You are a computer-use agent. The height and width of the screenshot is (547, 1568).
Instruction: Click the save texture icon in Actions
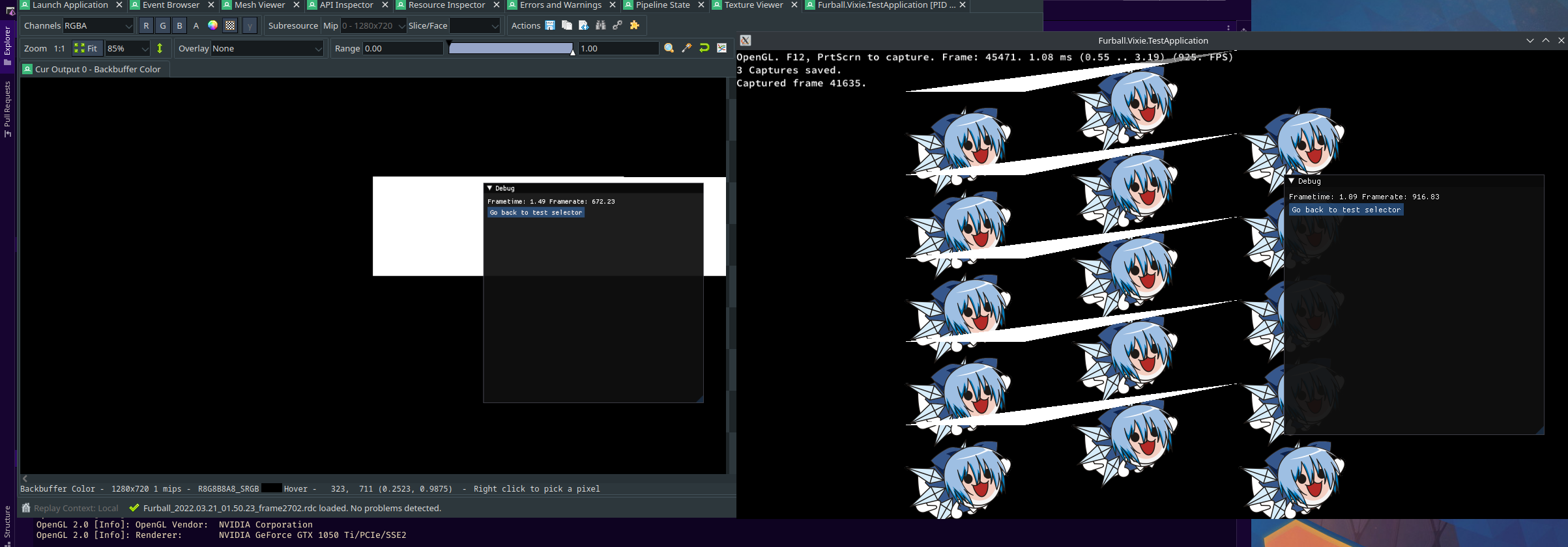pyautogui.click(x=550, y=25)
